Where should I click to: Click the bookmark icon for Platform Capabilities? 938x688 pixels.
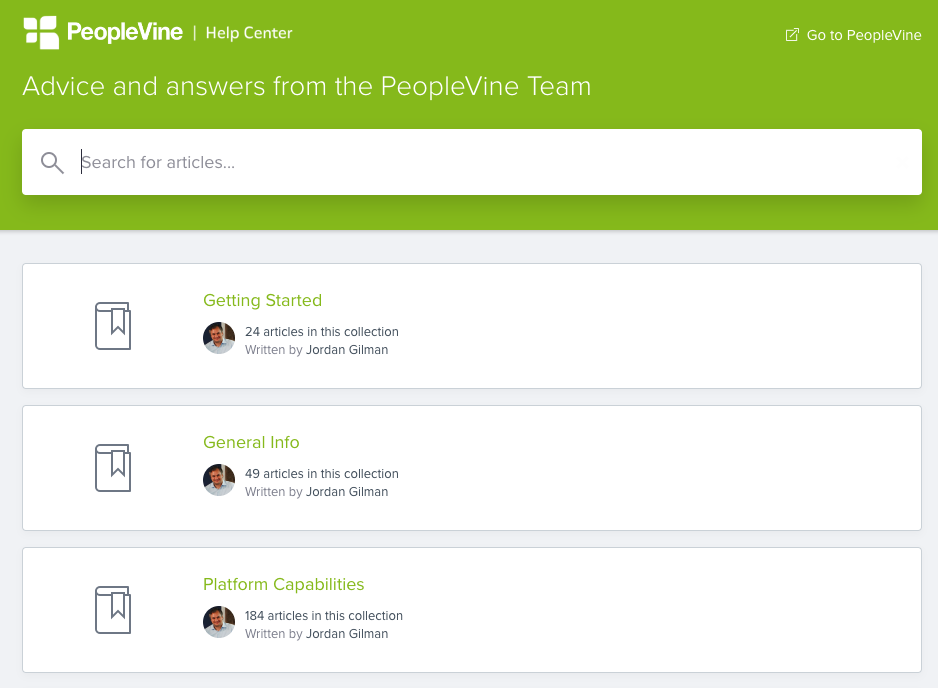[x=113, y=610]
